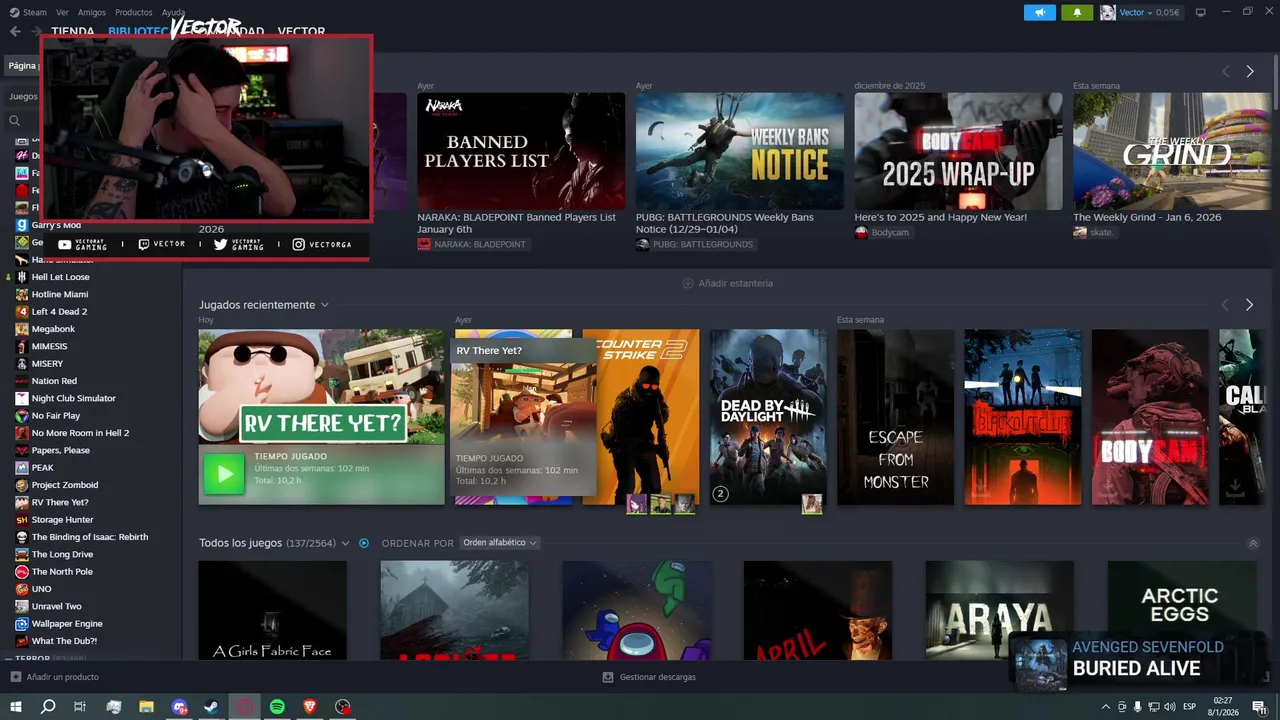The height and width of the screenshot is (720, 1280).
Task: Collapse the Todos los juegos shelf
Action: coord(1253,543)
